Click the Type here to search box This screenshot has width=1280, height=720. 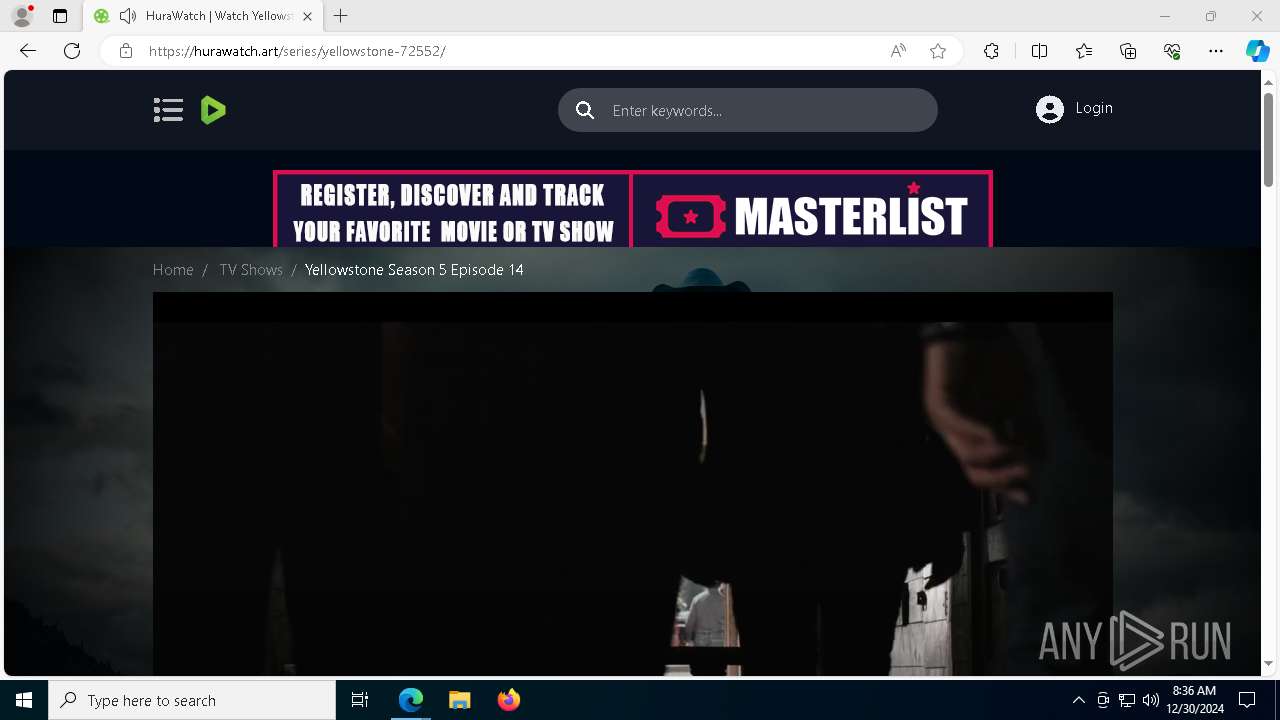click(192, 700)
